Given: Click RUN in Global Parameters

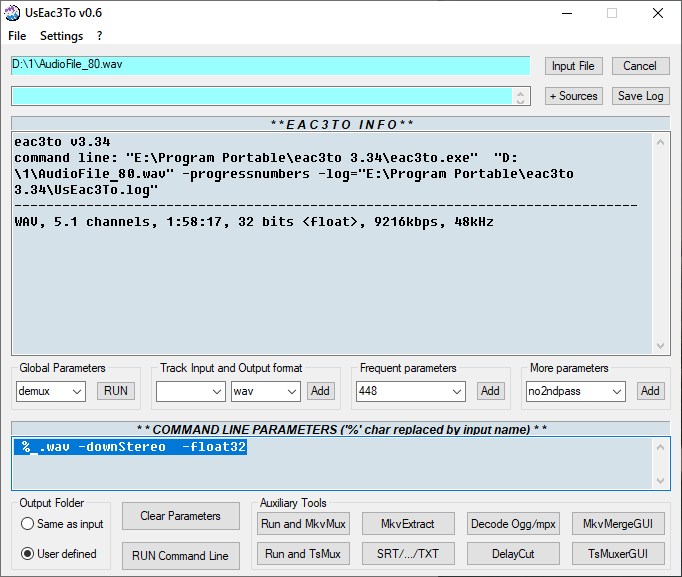Looking at the screenshot, I should tap(116, 391).
